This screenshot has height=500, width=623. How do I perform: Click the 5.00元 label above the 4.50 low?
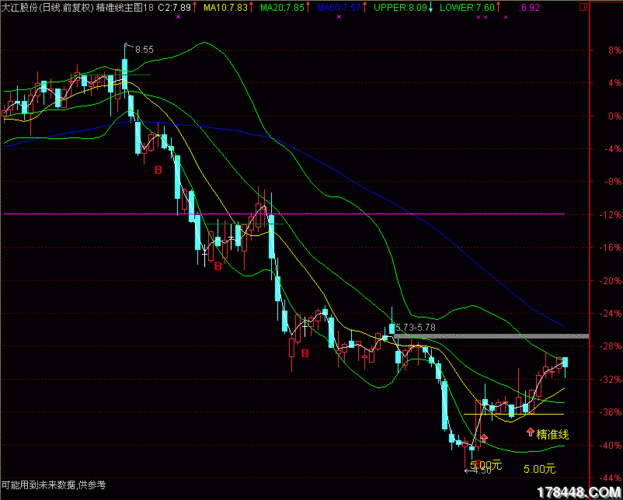(x=486, y=464)
